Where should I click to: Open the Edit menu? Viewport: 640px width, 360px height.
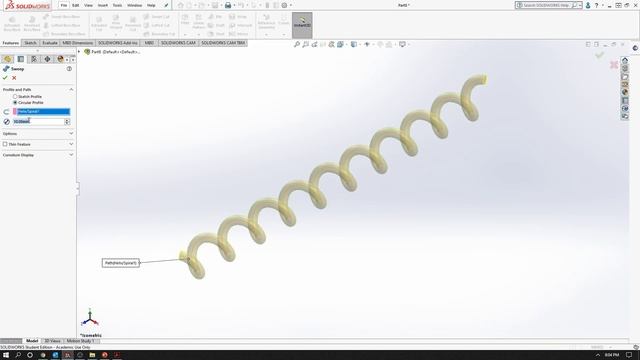click(76, 5)
